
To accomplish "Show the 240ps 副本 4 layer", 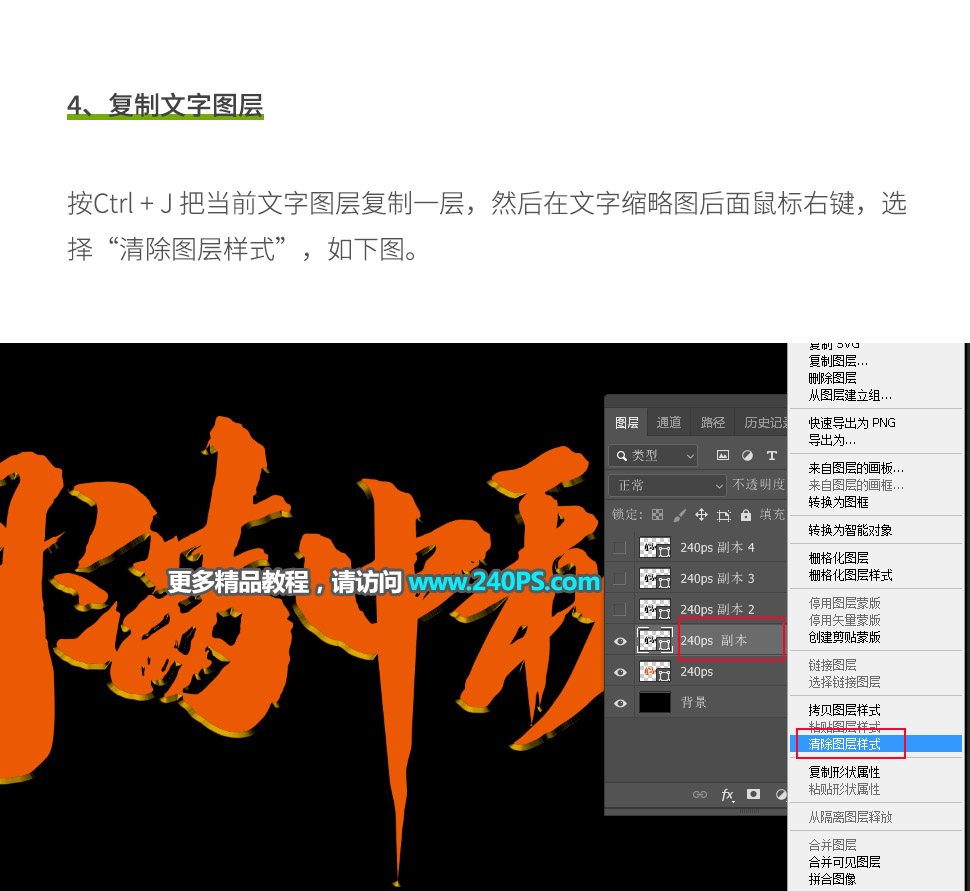I will pyautogui.click(x=621, y=547).
